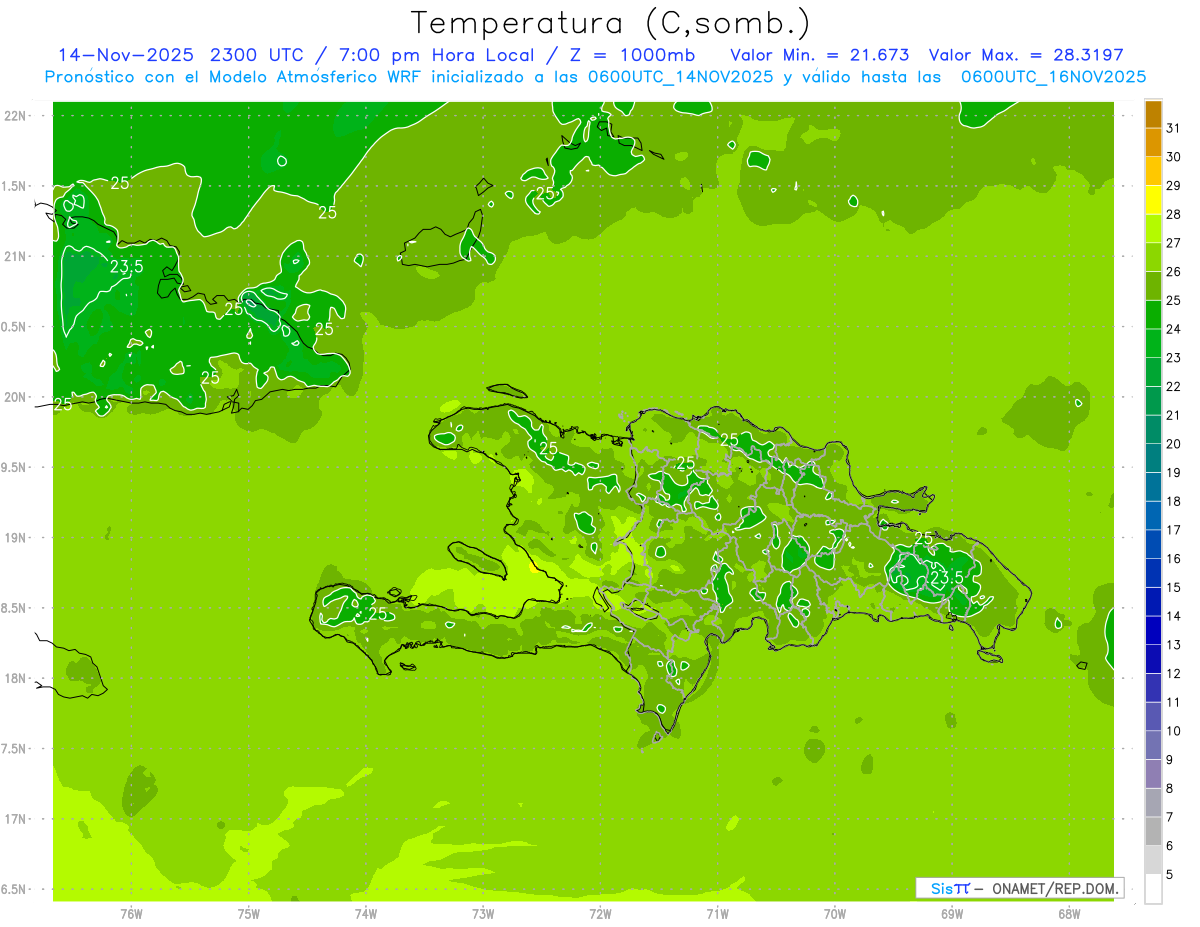
Task: Click the "20N" latitude axis label
Action: (16, 397)
